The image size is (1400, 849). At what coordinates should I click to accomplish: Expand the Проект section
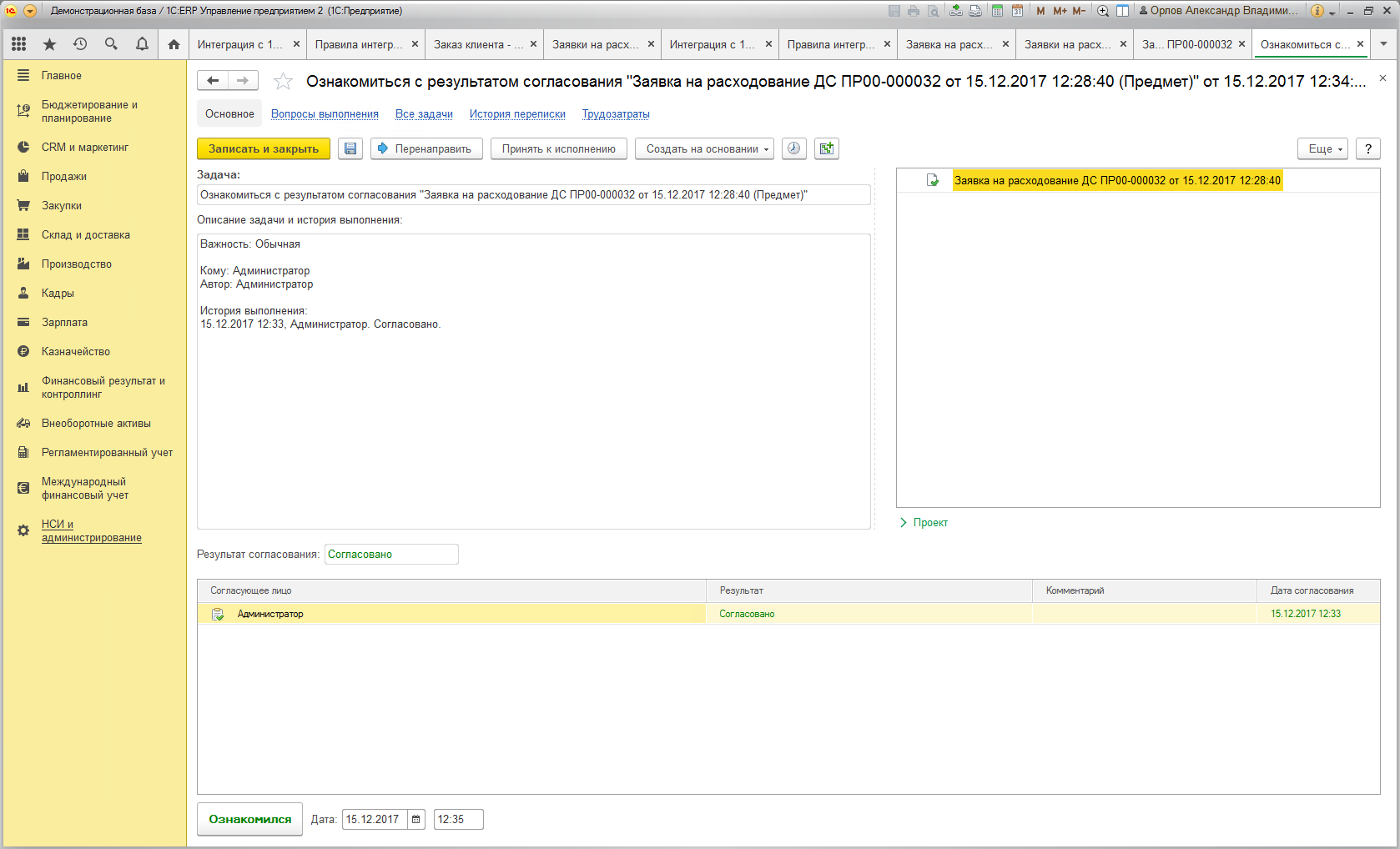pyautogui.click(x=924, y=522)
